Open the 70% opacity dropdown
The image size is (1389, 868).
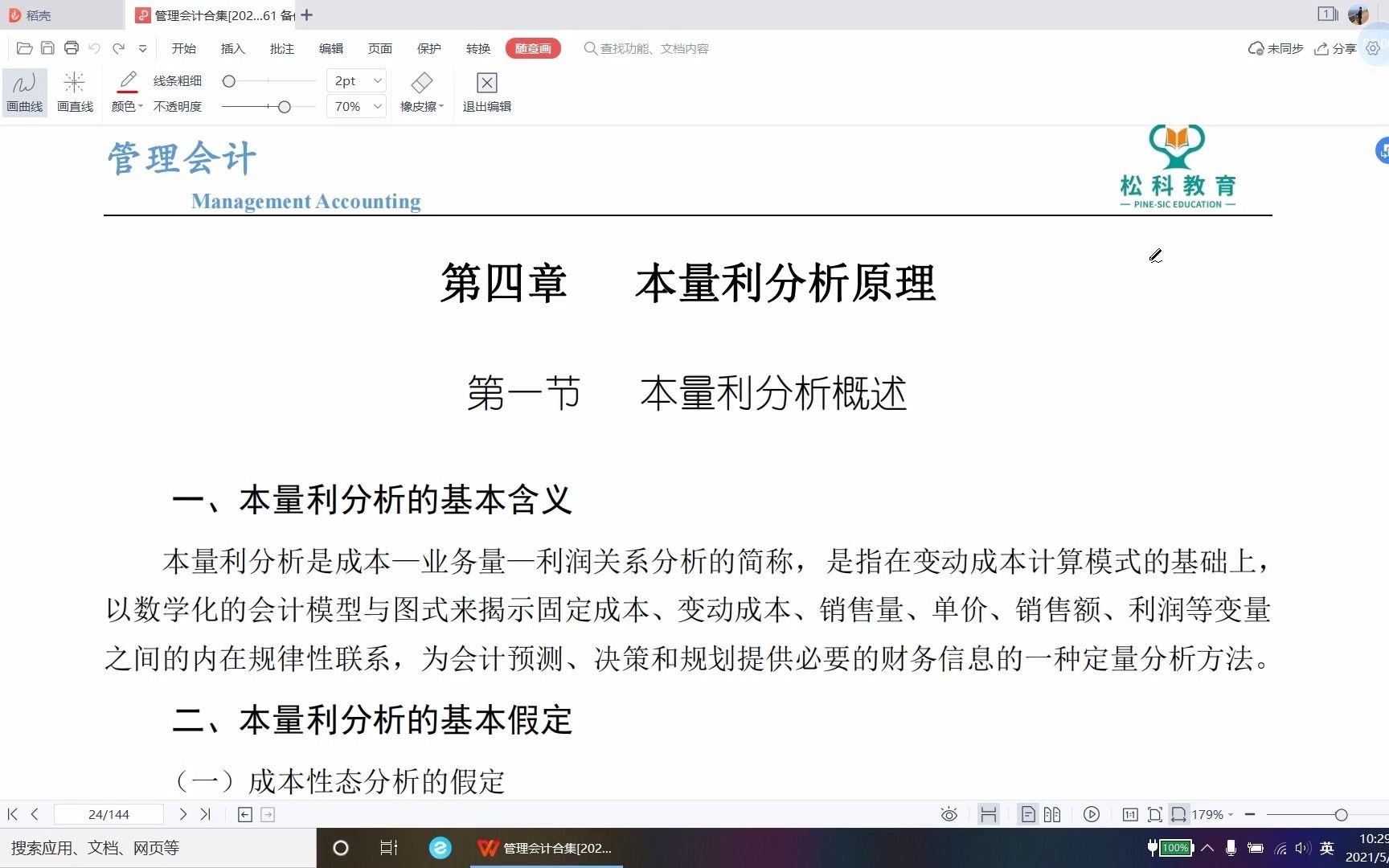click(355, 105)
